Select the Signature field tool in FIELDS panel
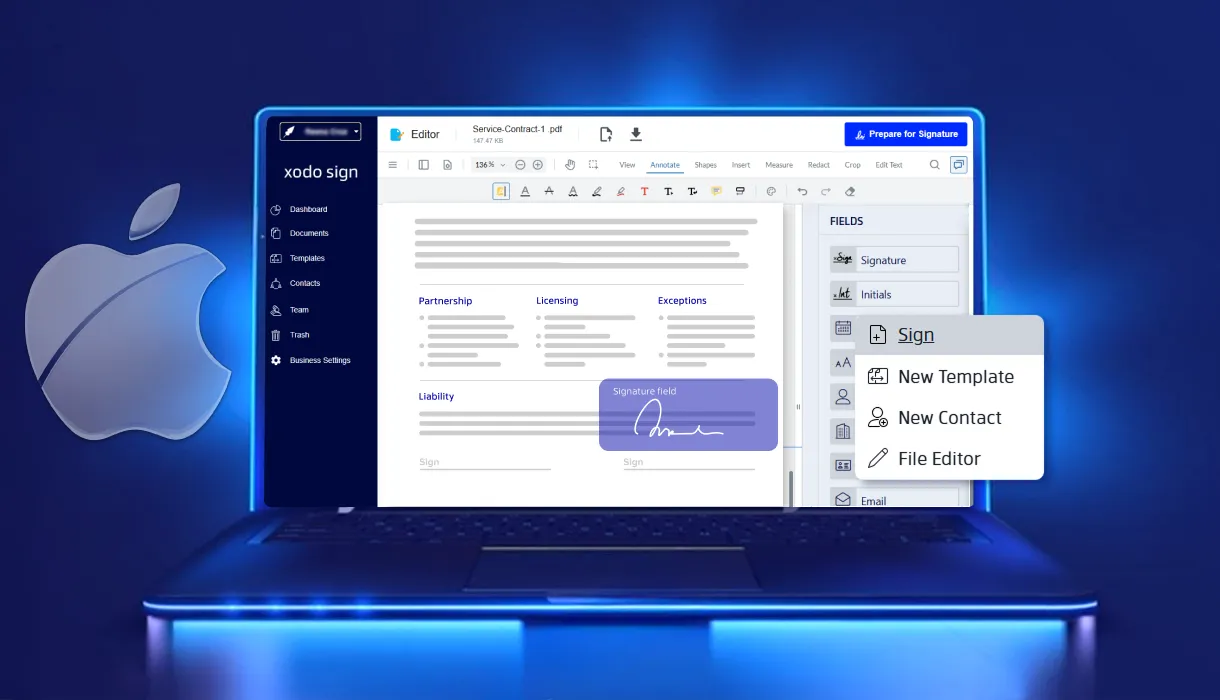The width and height of the screenshot is (1220, 700). (894, 259)
